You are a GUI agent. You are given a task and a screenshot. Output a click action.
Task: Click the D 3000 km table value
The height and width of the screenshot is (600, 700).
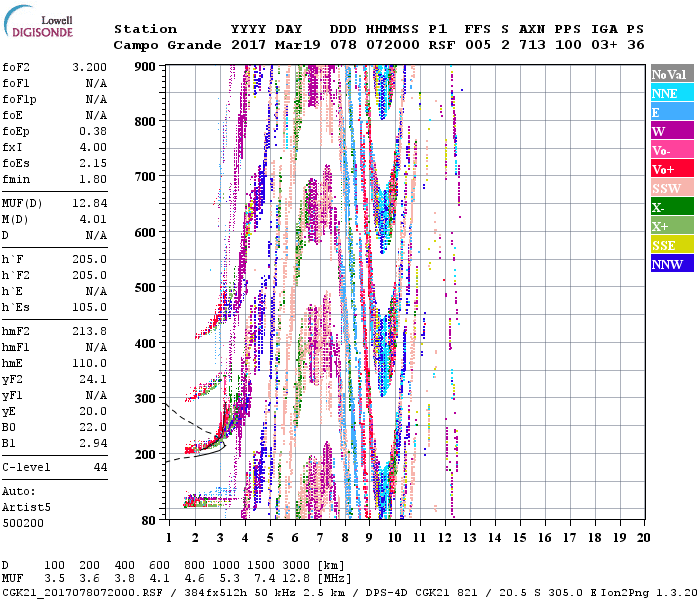(x=296, y=565)
